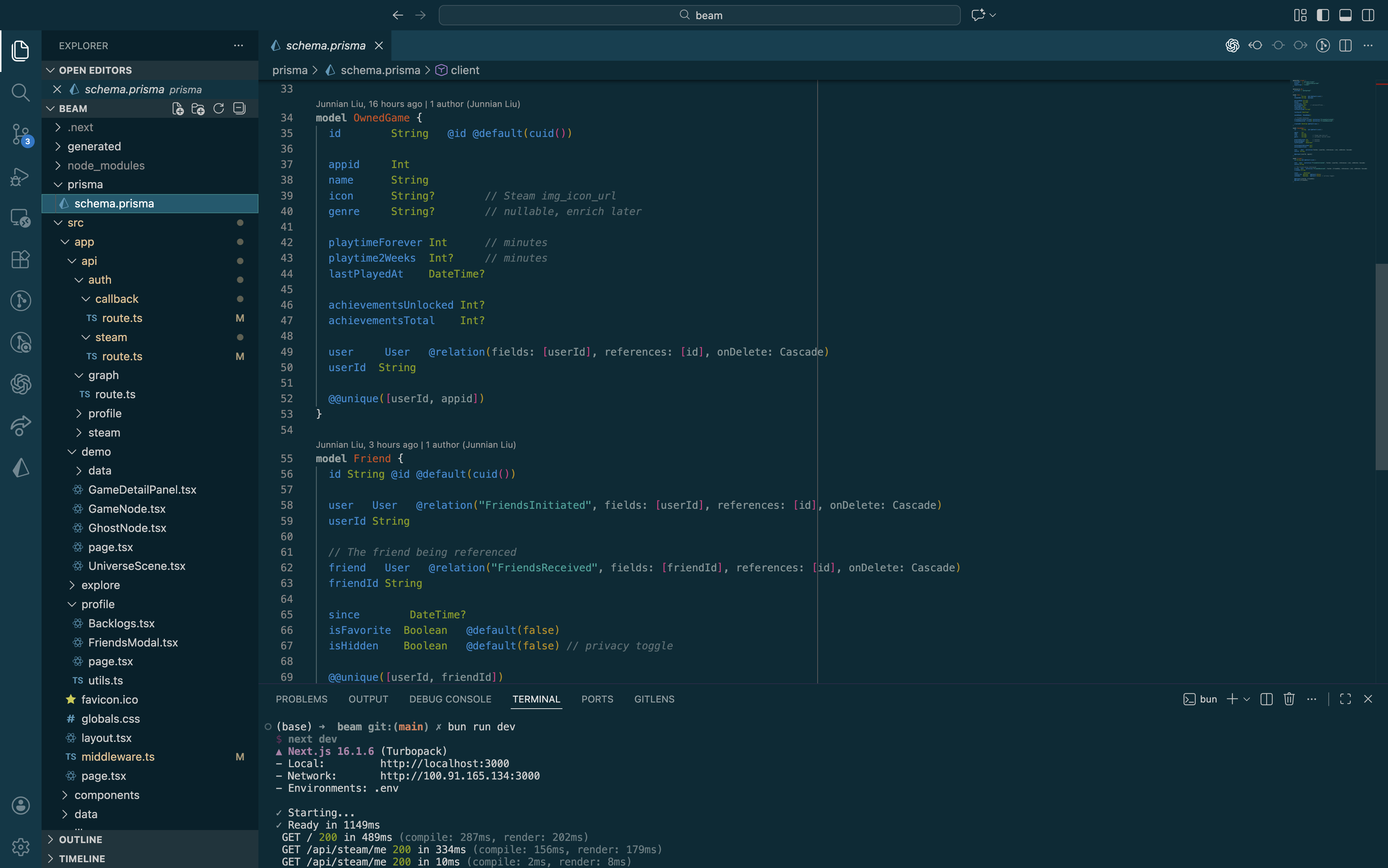Switch to the DEBUG CONSOLE tab
The image size is (1388, 868).
coord(450,699)
